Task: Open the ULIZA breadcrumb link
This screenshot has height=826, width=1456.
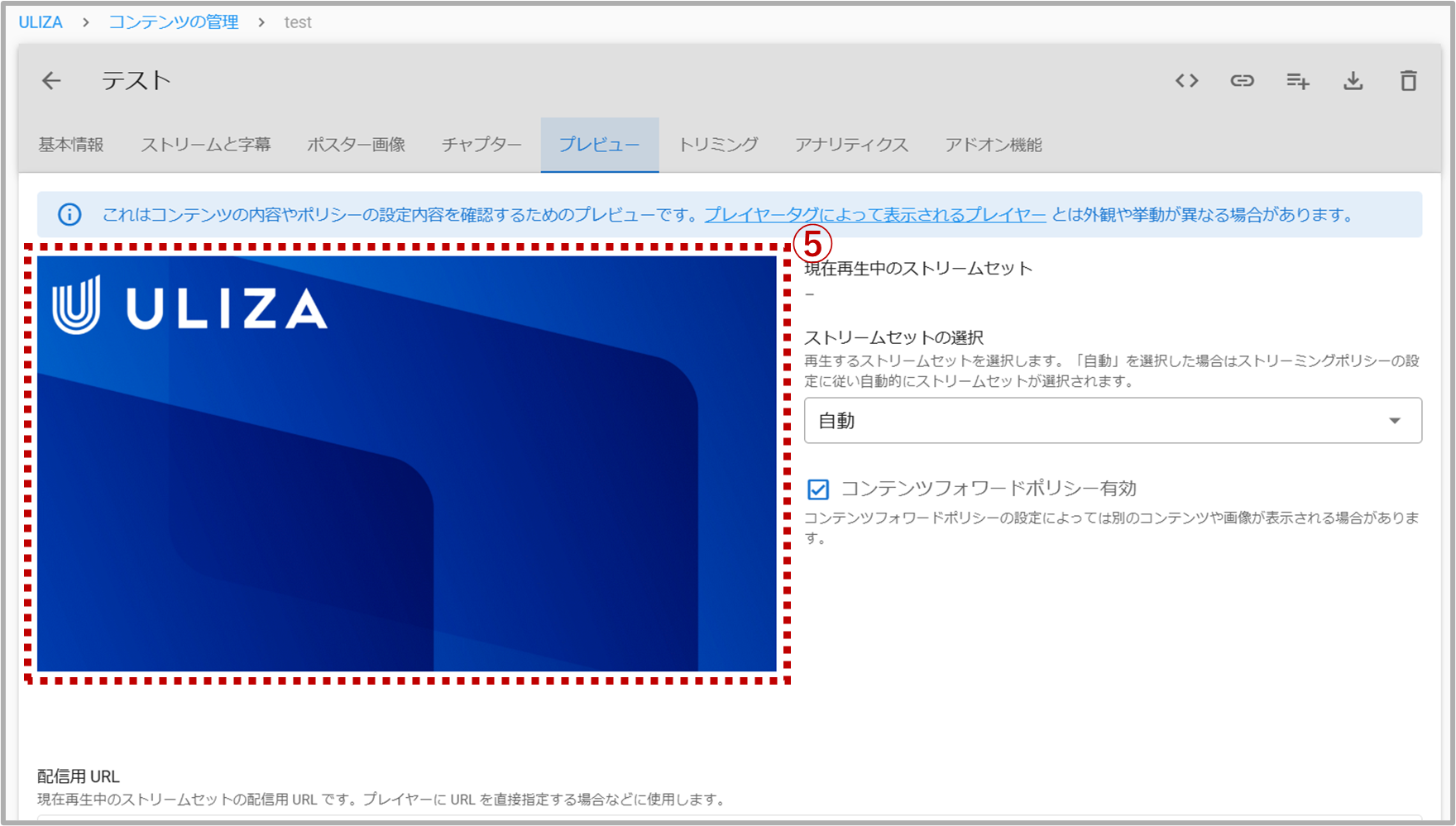Action: tap(41, 22)
